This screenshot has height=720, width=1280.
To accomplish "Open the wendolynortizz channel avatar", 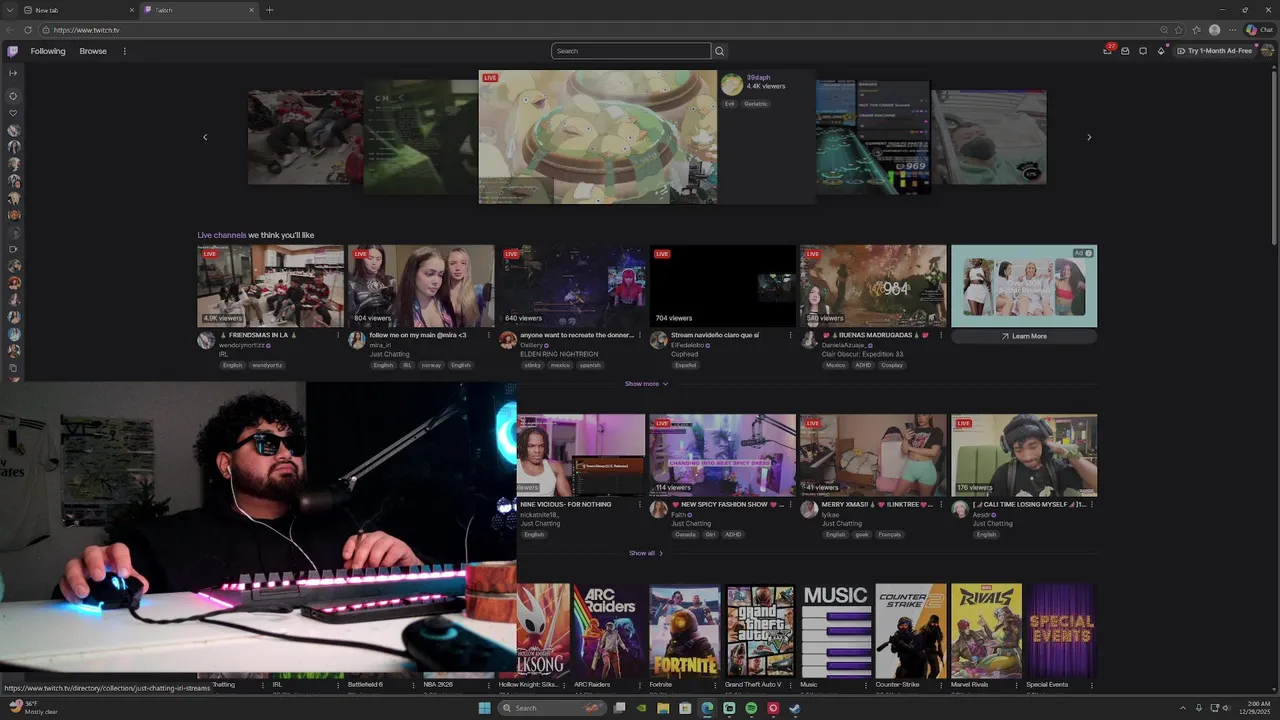I will [206, 341].
